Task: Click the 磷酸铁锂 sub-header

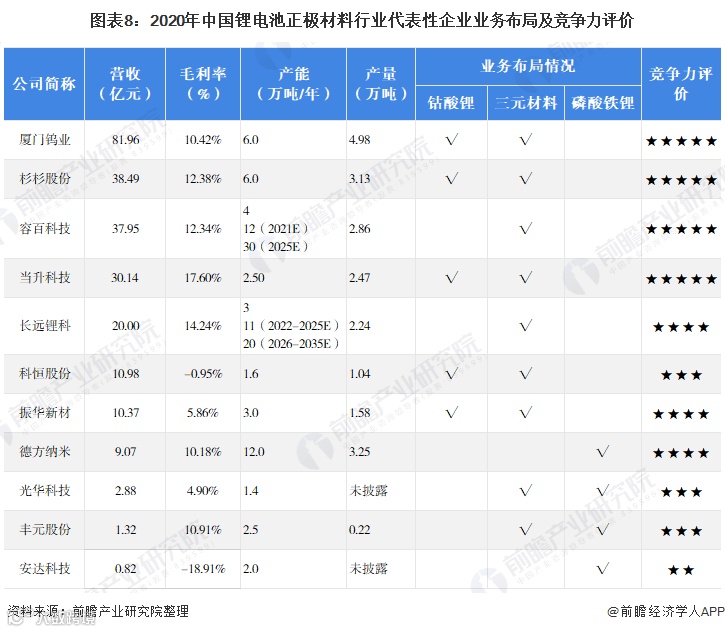Action: pyautogui.click(x=603, y=103)
